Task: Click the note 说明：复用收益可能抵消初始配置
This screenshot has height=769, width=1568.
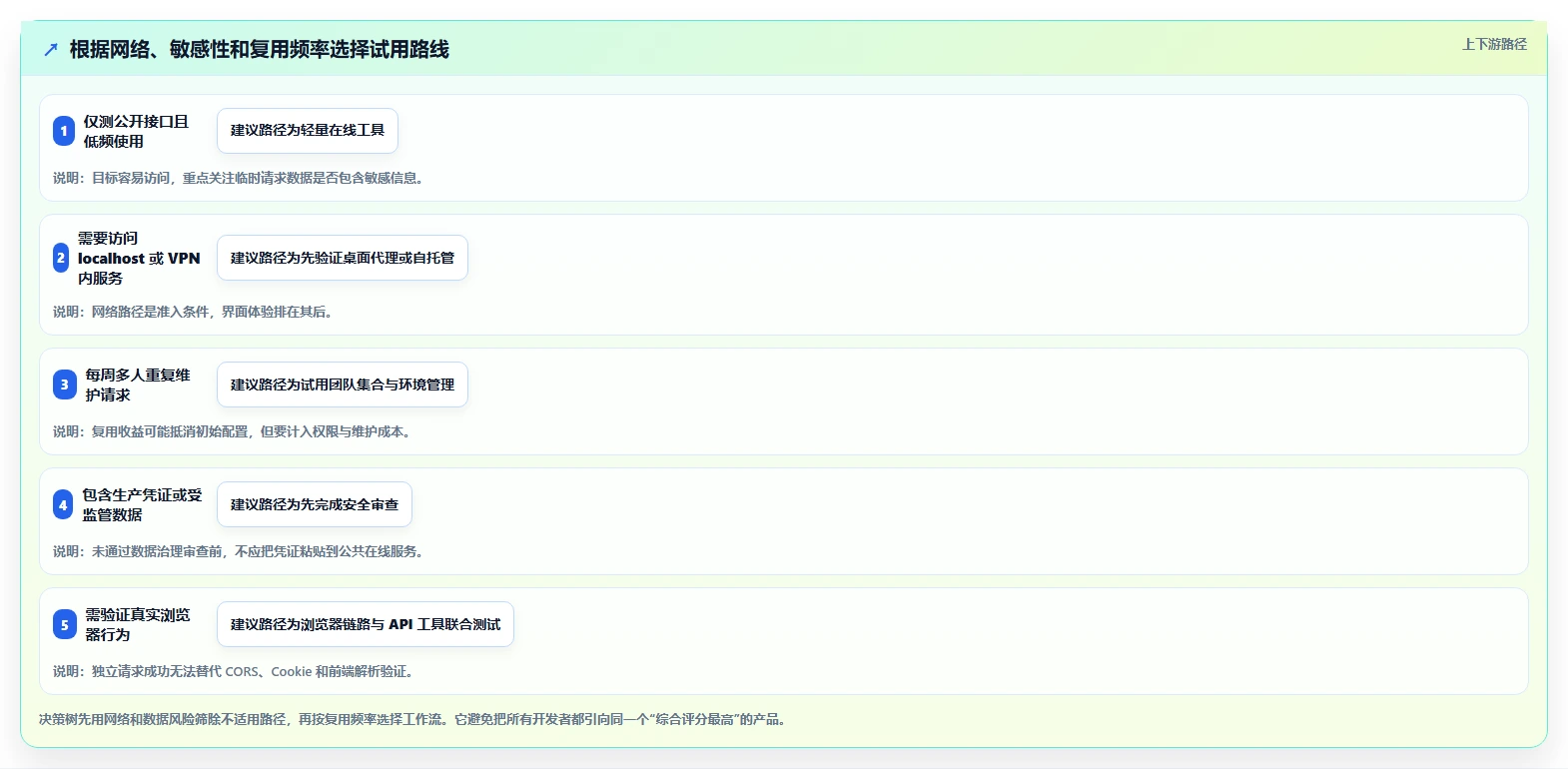Action: [235, 431]
